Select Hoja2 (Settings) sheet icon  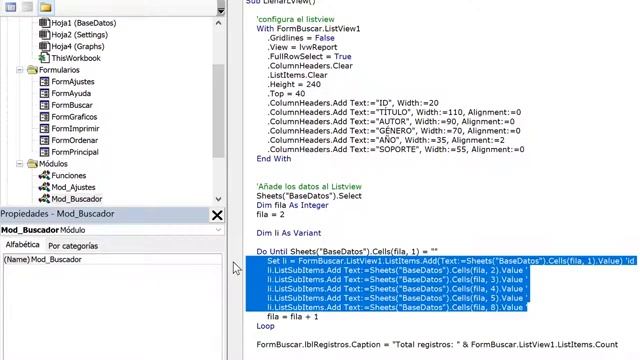pos(44,35)
